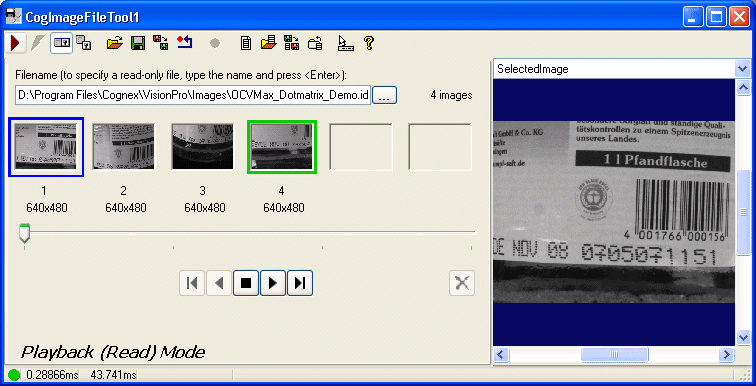Click the green run status indicator
This screenshot has width=756, height=386.
pyautogui.click(x=14, y=374)
